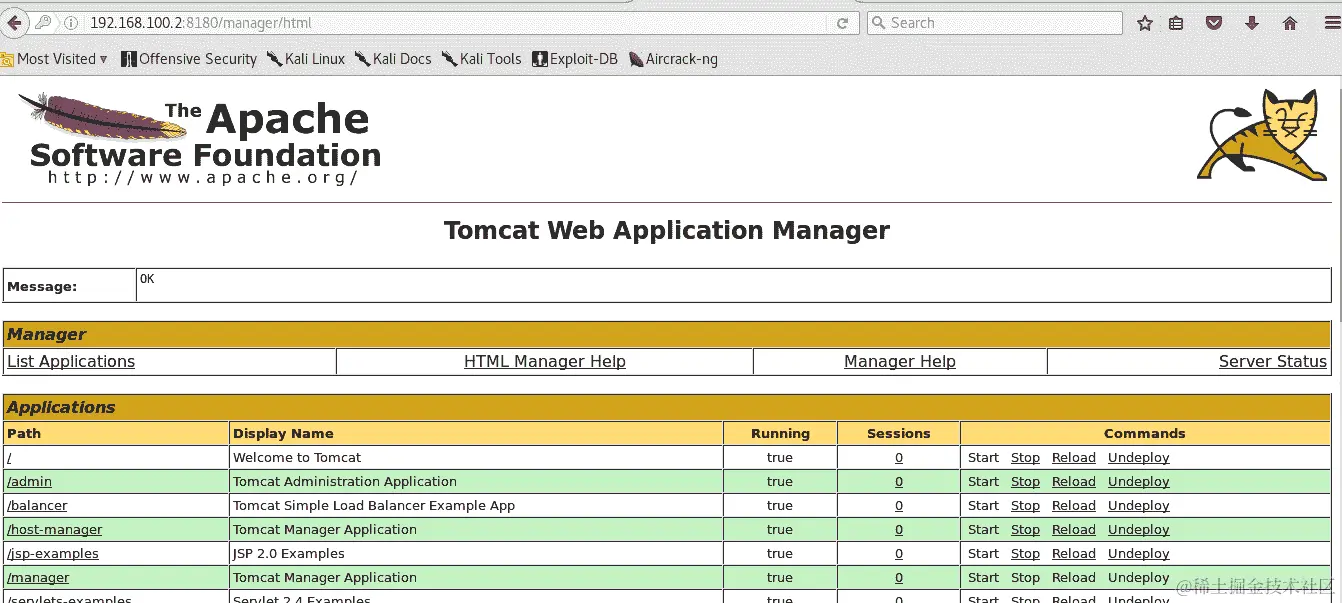
Task: Open the Server Status link
Action: [1273, 362]
